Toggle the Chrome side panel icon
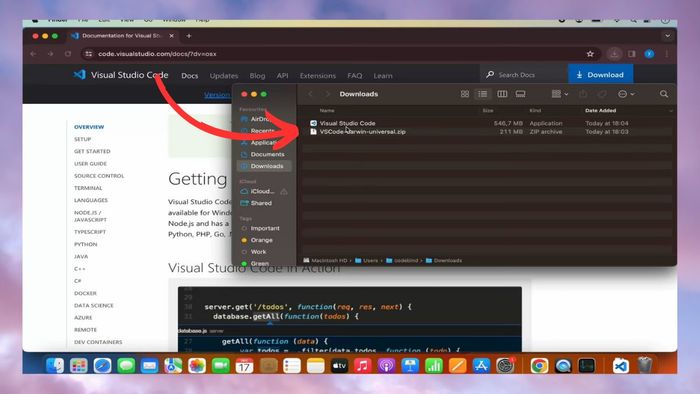700x394 pixels. click(x=632, y=54)
